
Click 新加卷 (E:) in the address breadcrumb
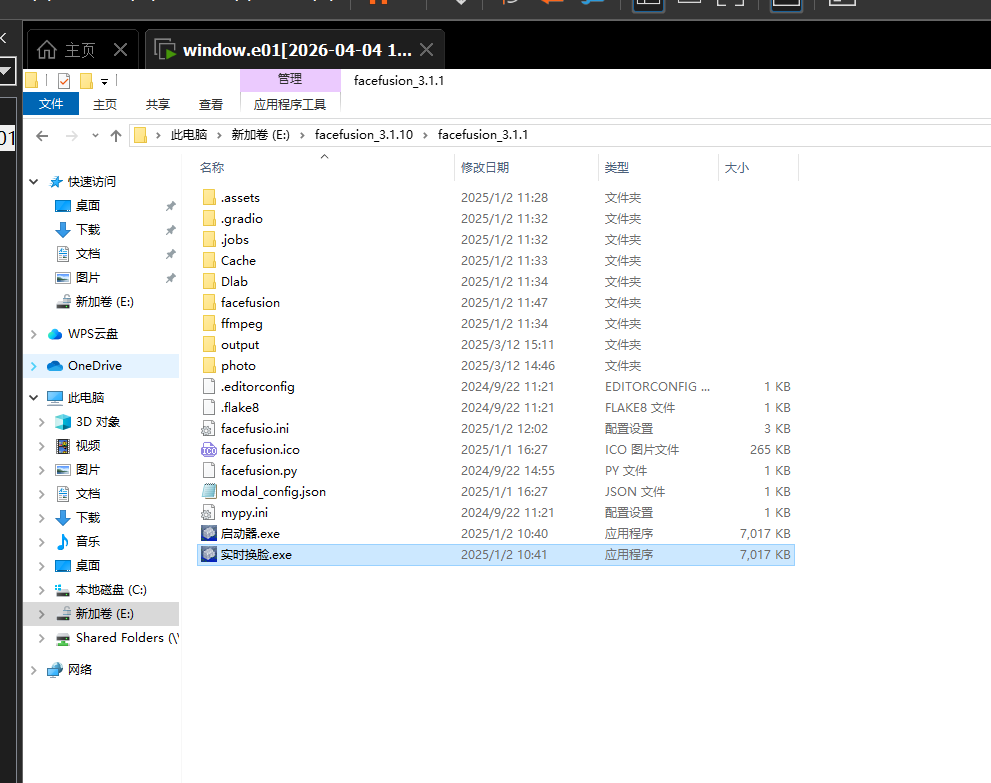(260, 135)
